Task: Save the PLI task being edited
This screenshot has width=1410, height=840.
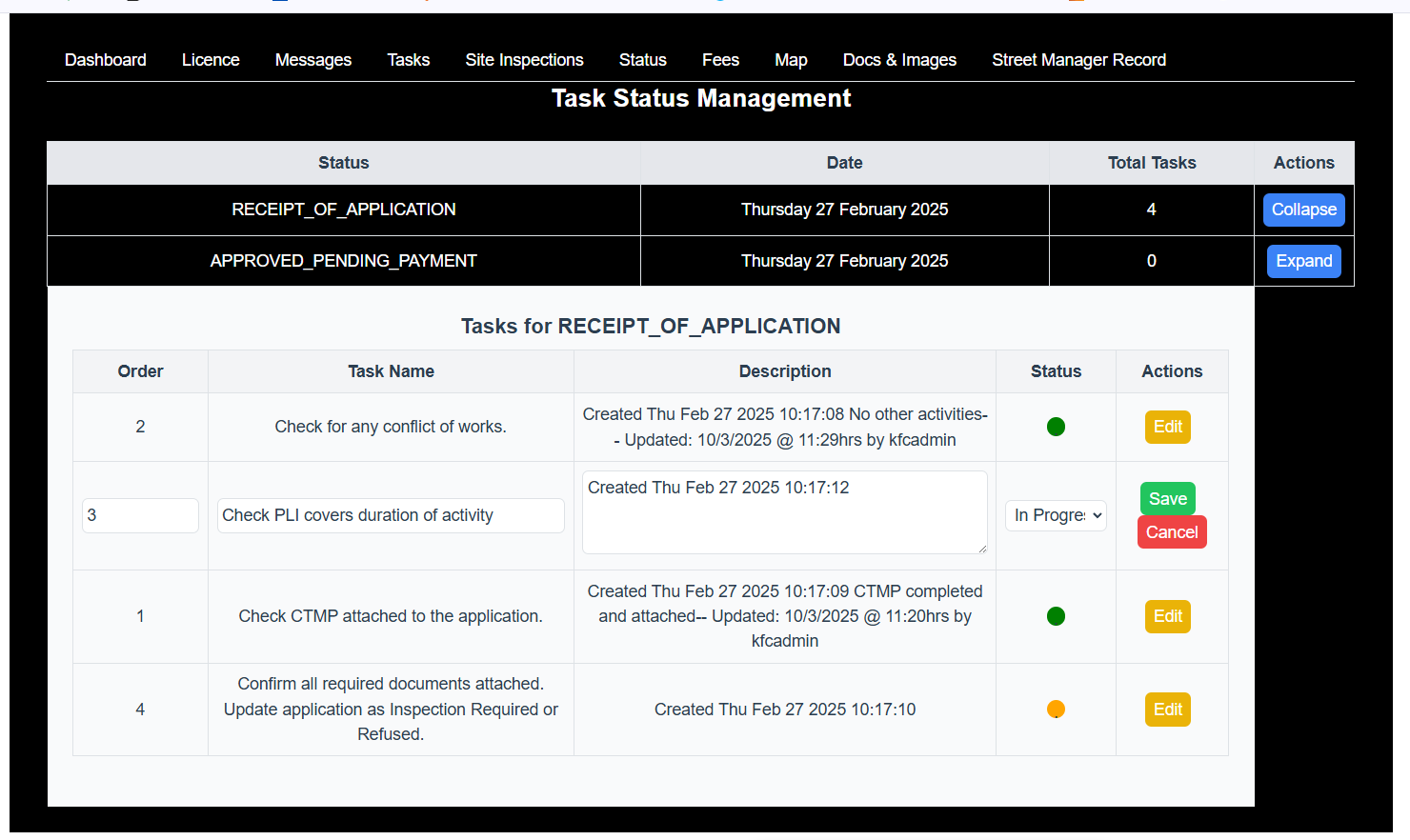Action: tap(1167, 498)
